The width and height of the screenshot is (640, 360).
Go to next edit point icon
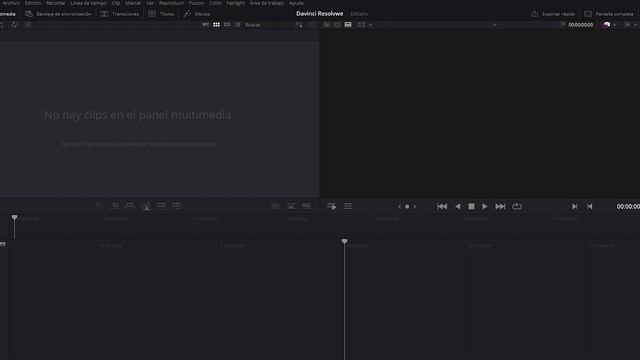click(574, 207)
